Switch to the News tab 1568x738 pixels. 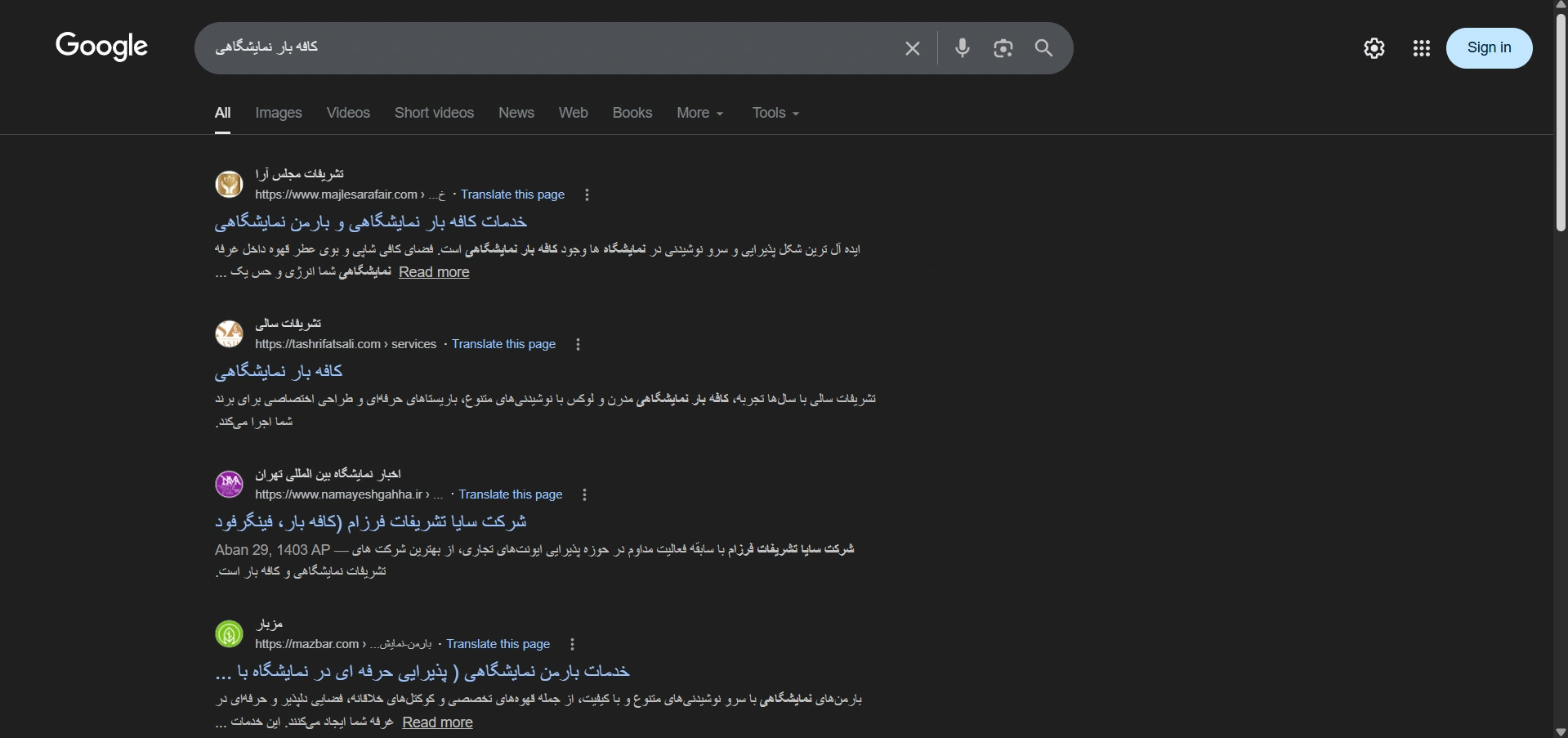click(x=516, y=113)
